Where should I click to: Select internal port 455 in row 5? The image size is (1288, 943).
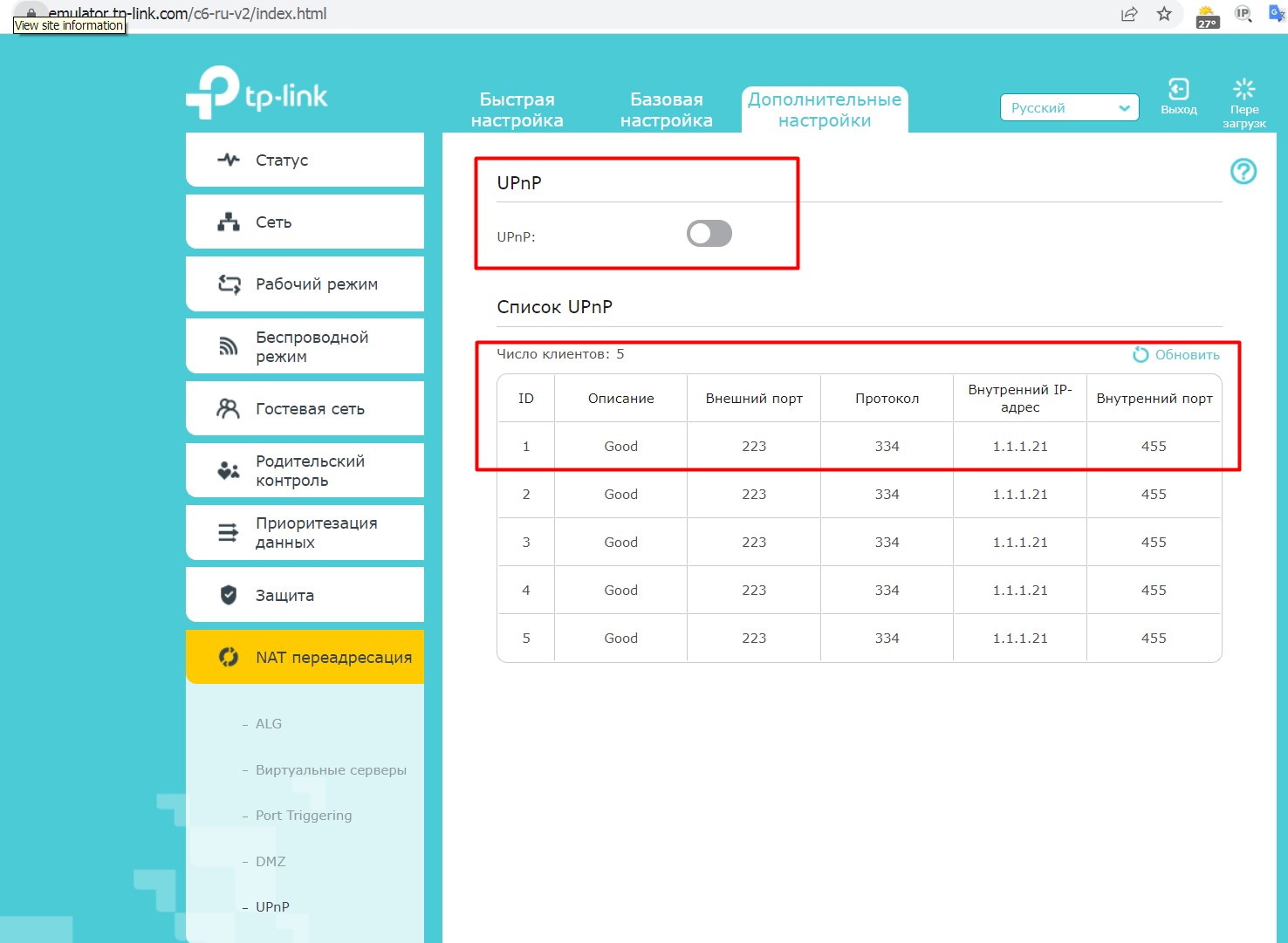coord(1154,639)
